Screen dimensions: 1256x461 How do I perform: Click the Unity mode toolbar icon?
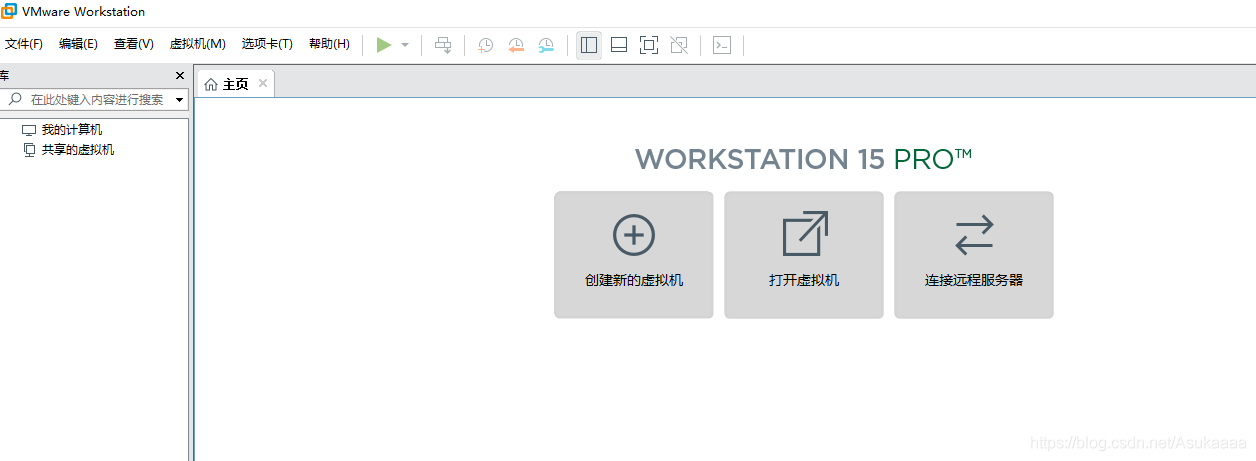679,45
